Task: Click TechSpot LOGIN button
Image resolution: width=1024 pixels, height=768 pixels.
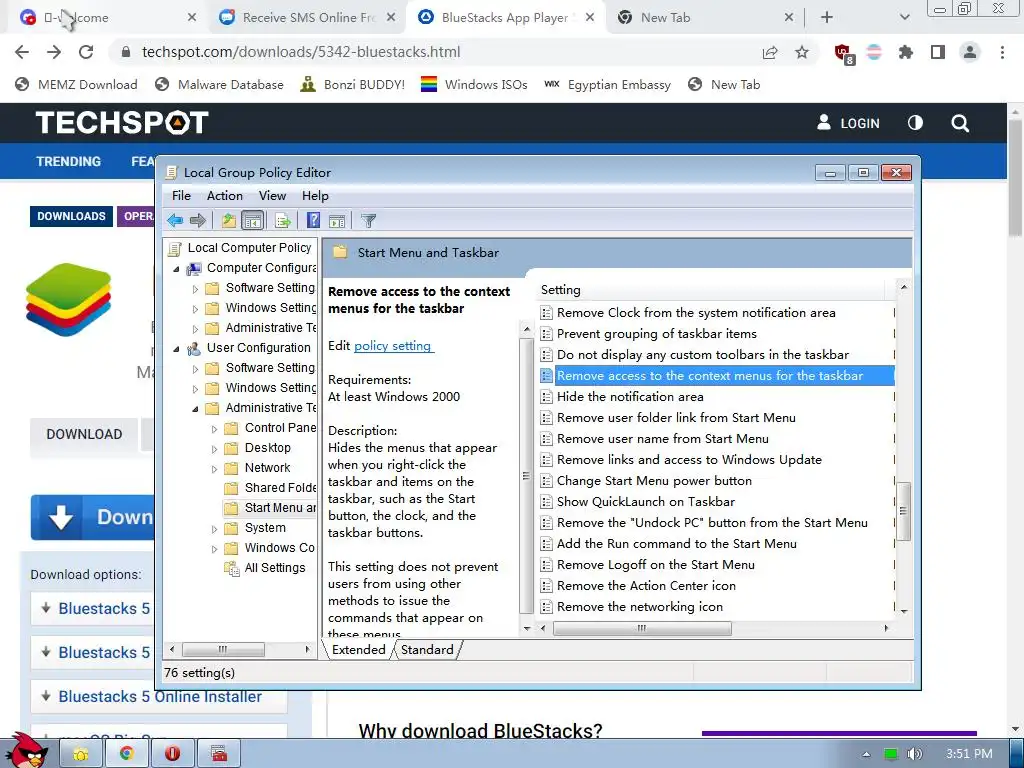Action: (848, 123)
